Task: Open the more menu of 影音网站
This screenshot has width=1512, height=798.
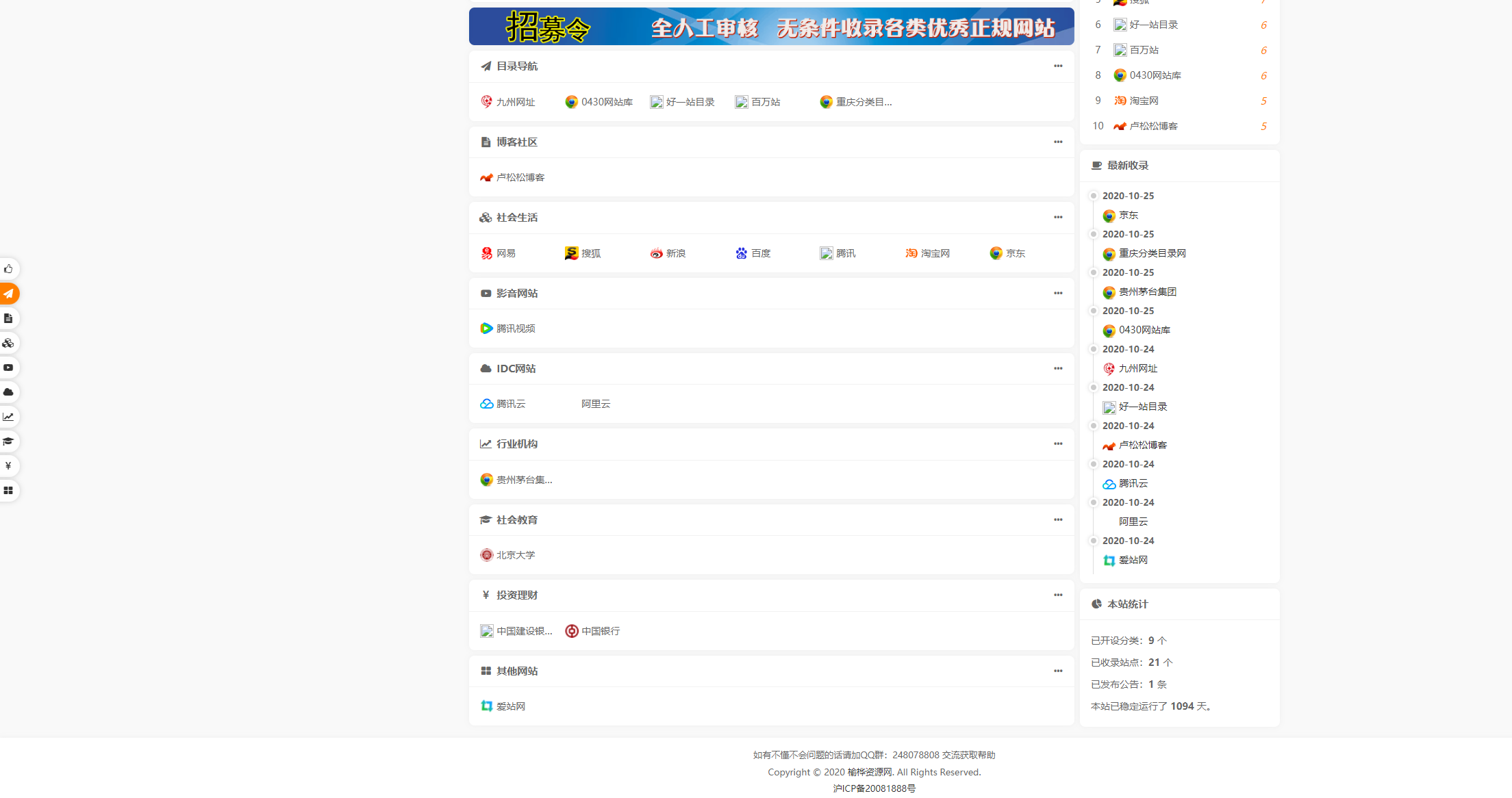Action: coord(1058,293)
